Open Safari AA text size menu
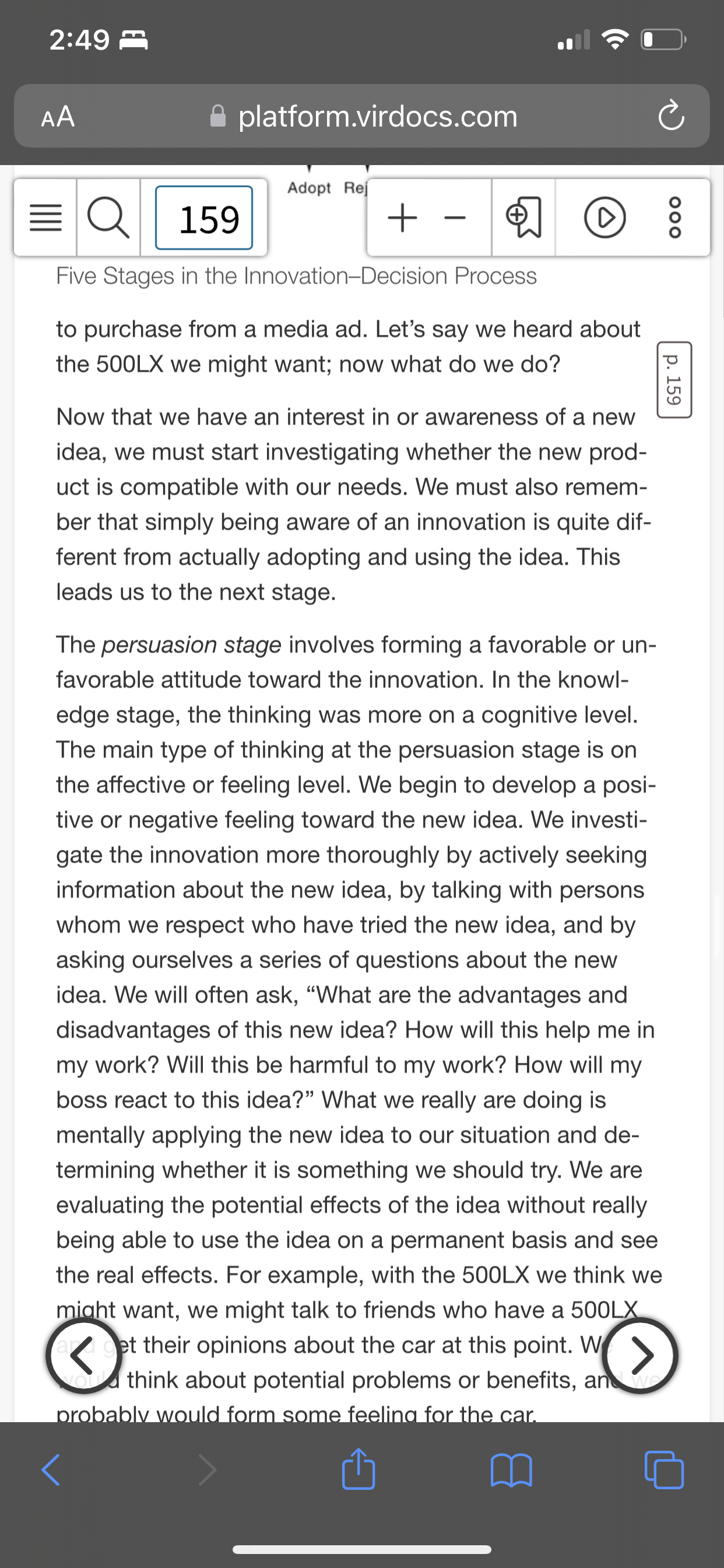The height and width of the screenshot is (1568, 724). pos(58,116)
